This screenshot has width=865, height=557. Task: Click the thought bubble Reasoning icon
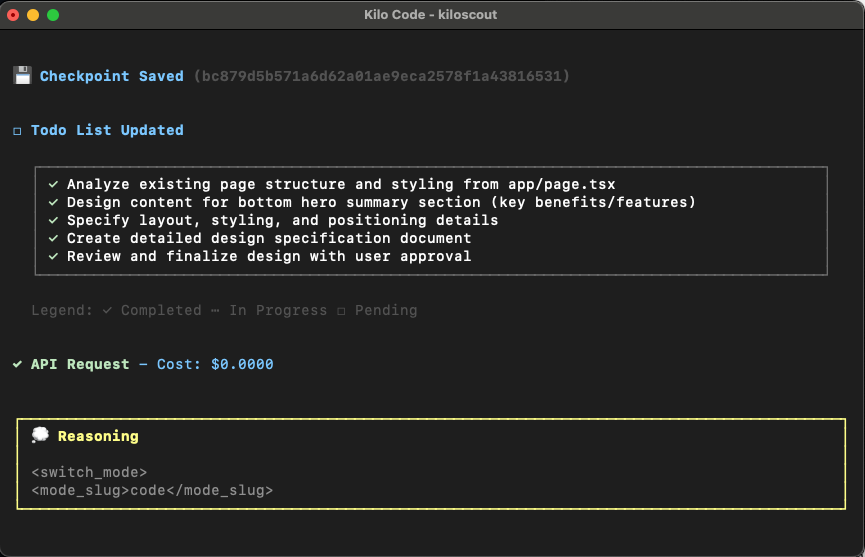pyautogui.click(x=40, y=435)
